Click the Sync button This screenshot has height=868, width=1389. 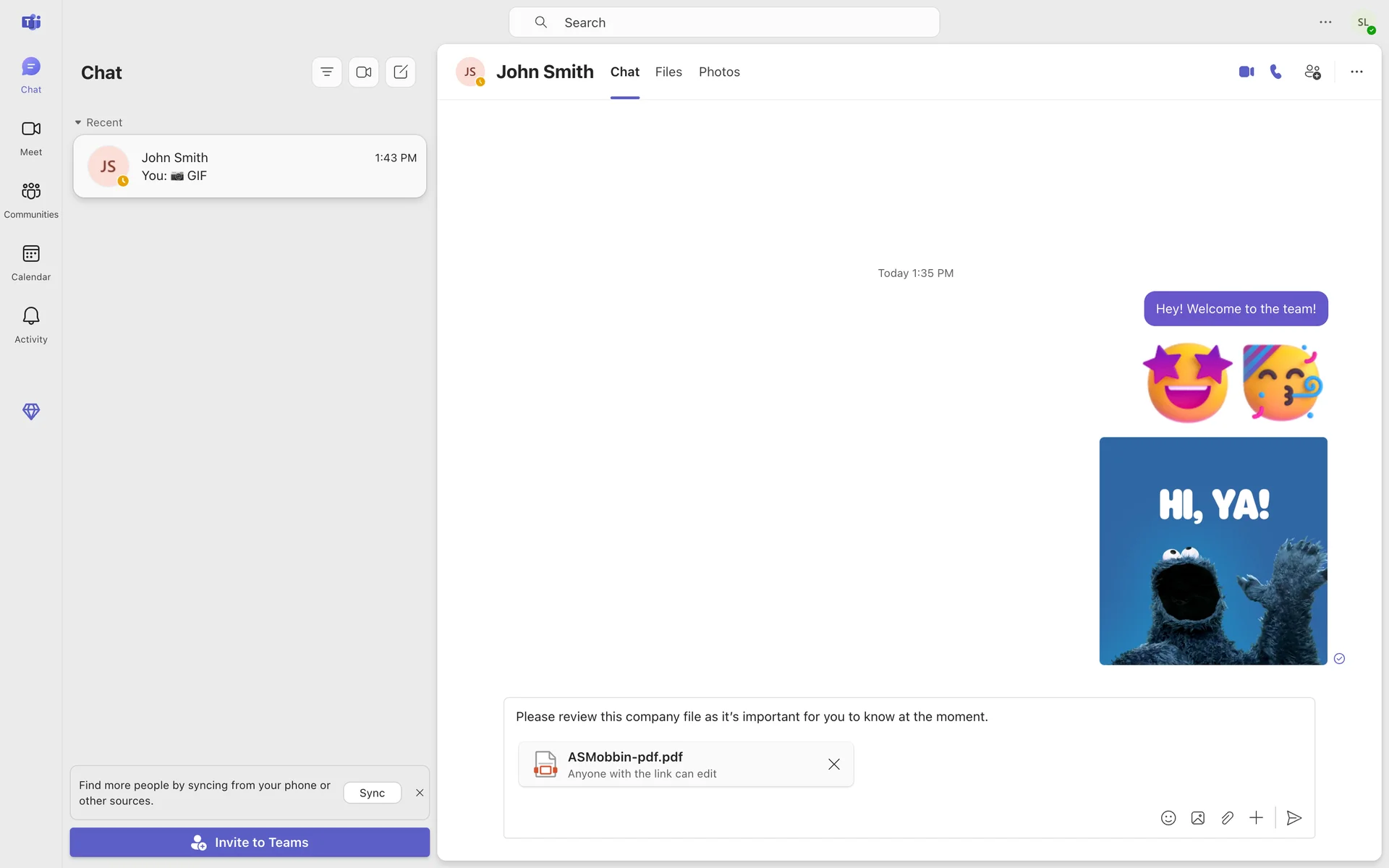(x=372, y=793)
